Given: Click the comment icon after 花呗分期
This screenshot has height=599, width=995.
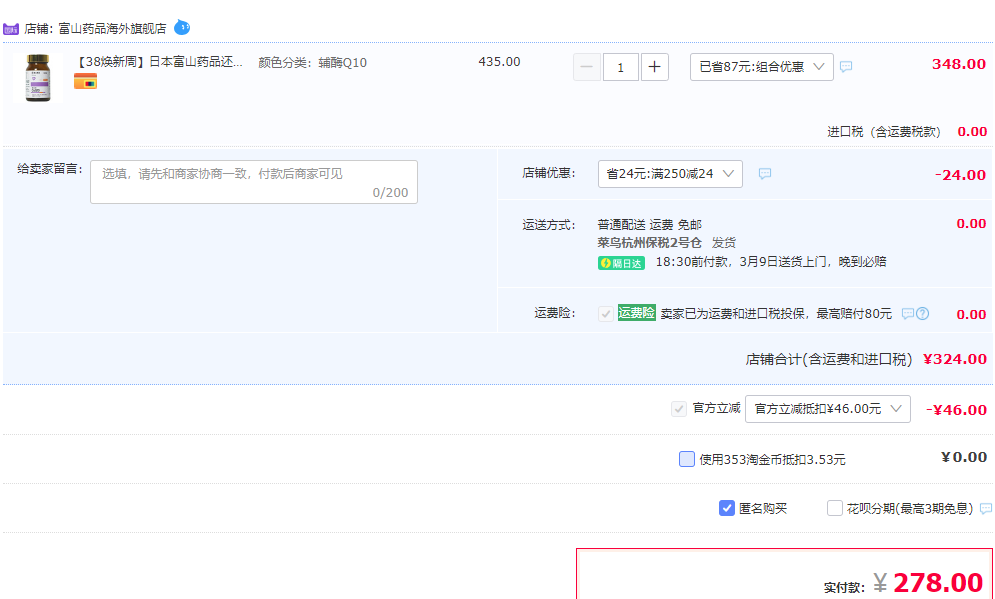Looking at the screenshot, I should coord(985,508).
